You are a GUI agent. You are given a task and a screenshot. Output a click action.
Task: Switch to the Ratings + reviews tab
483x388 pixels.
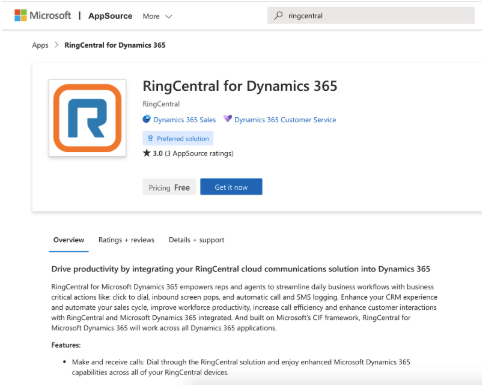(x=126, y=240)
